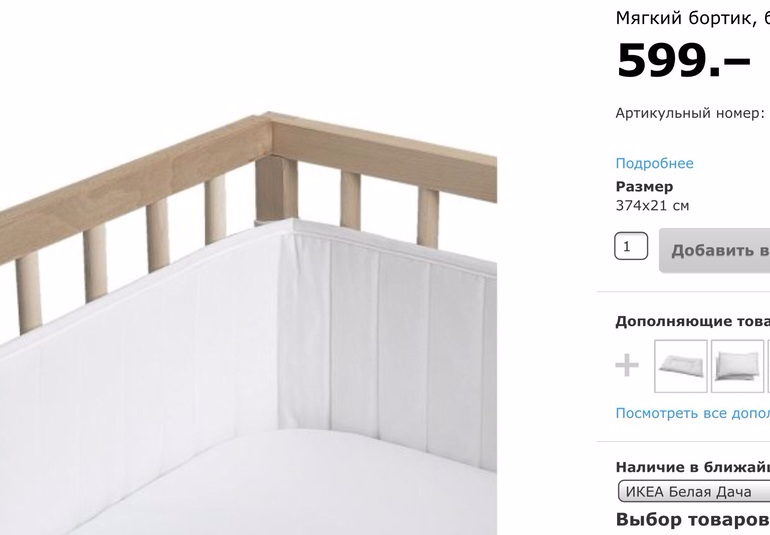
Task: Follow the Посмотреть все дополняющие link
Action: 692,413
